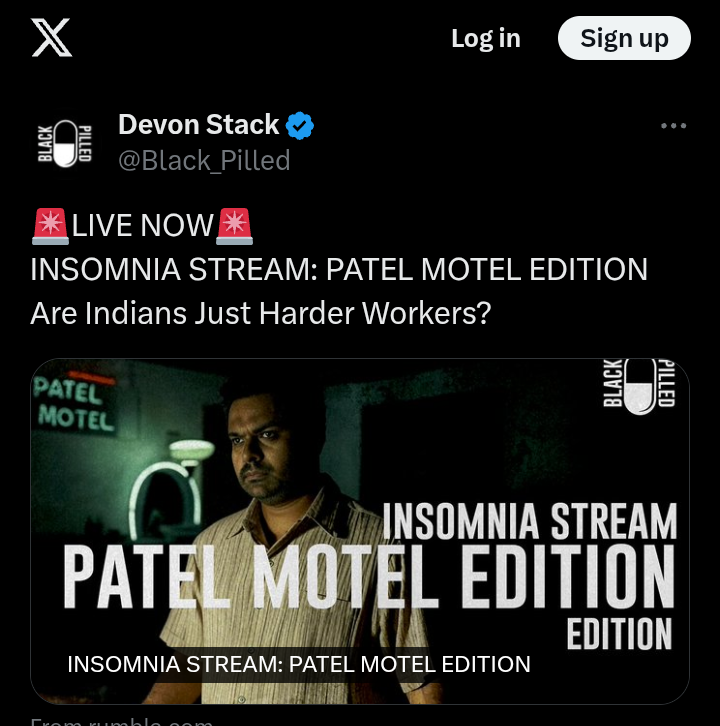Open Devon Stack display name link

[198, 125]
